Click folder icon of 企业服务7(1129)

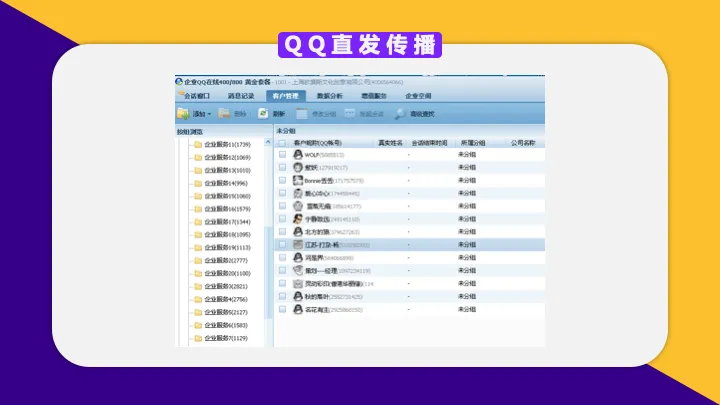pos(198,338)
